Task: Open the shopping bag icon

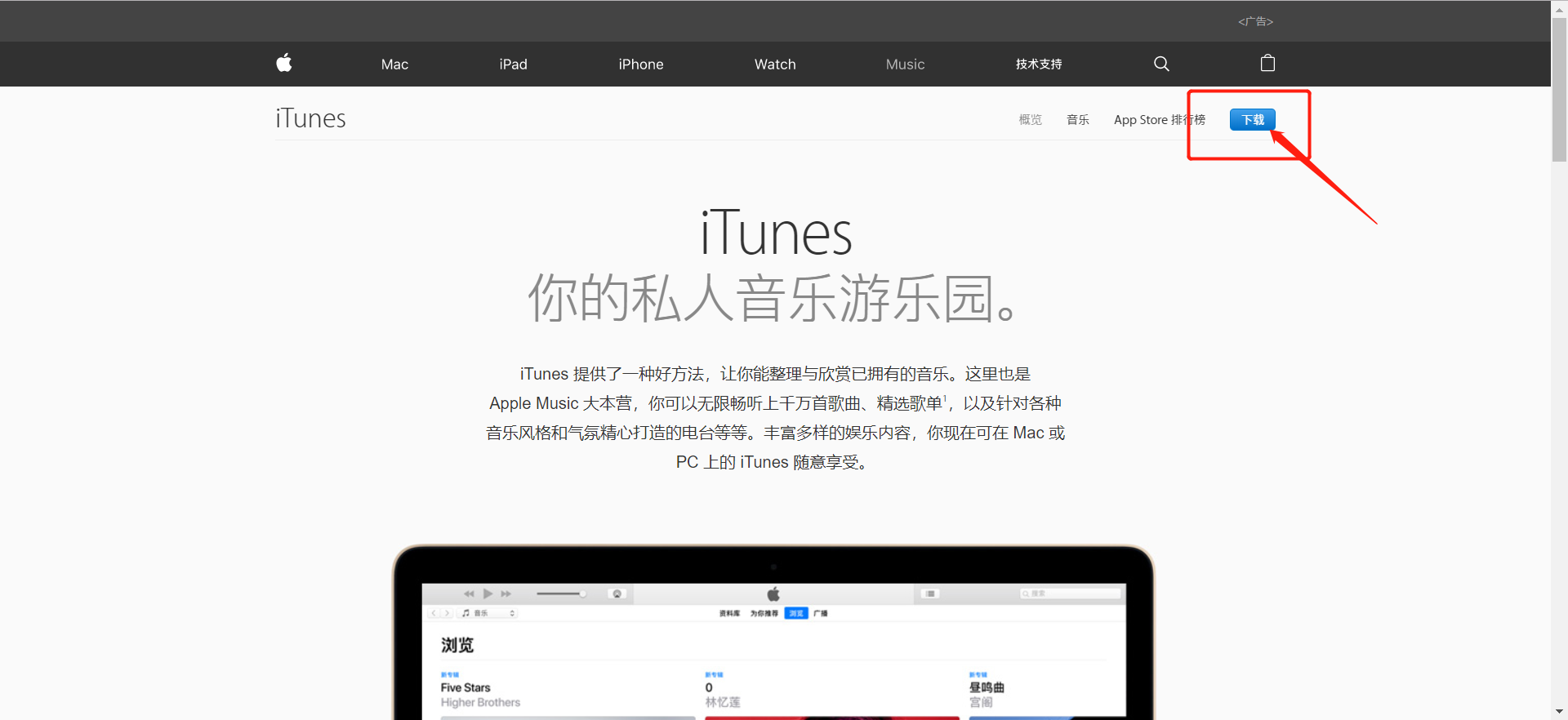Action: point(1267,63)
